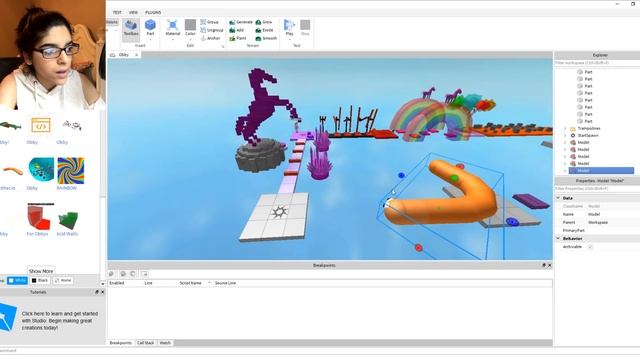Group the selected objects
This screenshot has height=360, width=640.
coord(210,22)
